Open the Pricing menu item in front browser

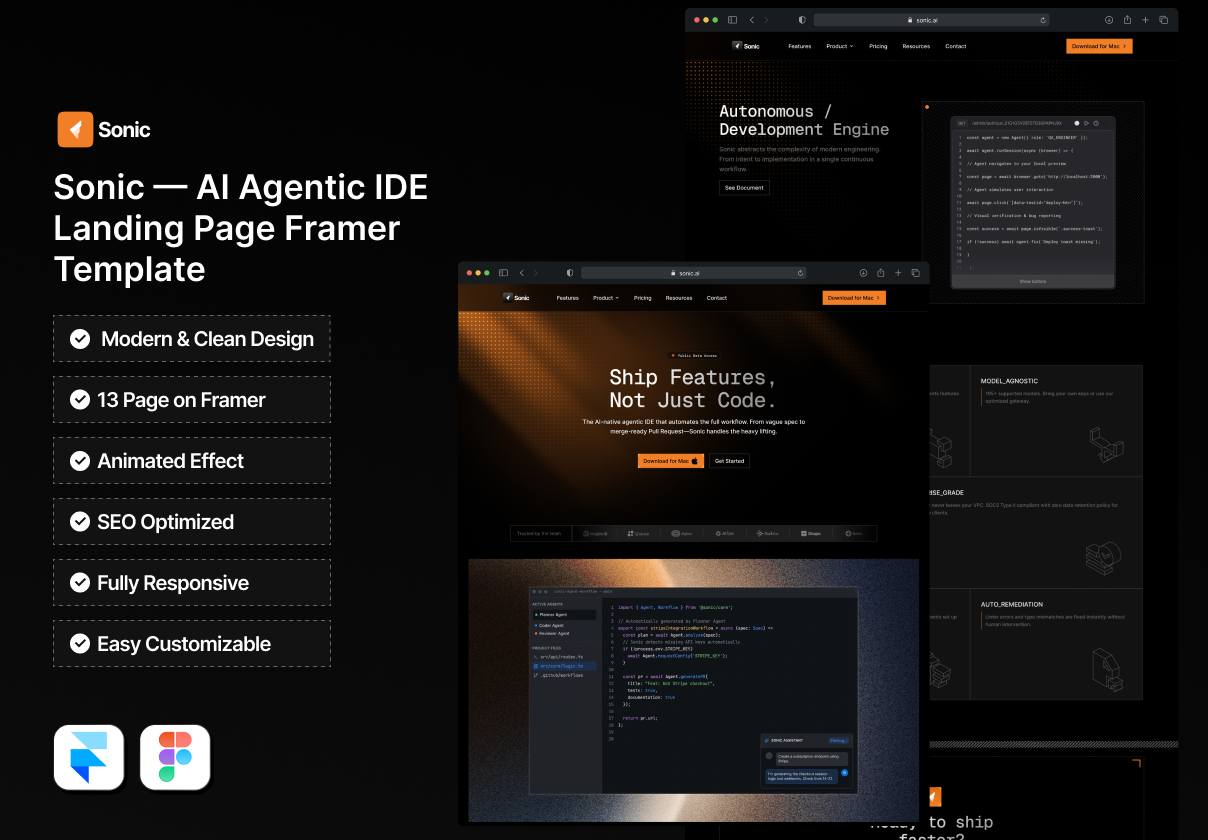(x=642, y=298)
